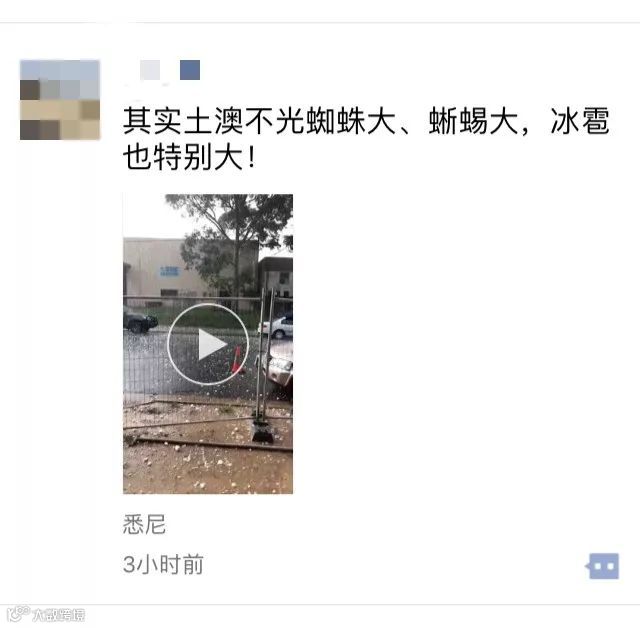The height and width of the screenshot is (628, 640).
Task: Click the blue sign on the building in video
Action: click(169, 271)
